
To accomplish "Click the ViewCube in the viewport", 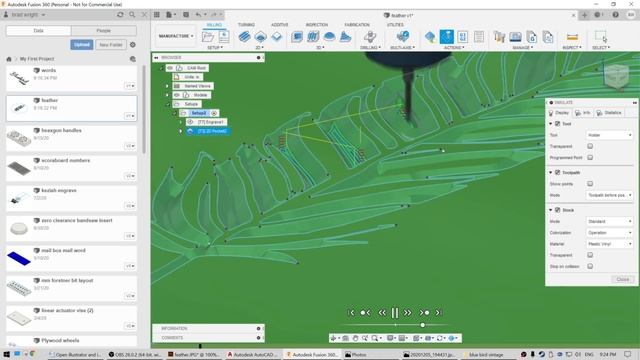I will tap(616, 76).
